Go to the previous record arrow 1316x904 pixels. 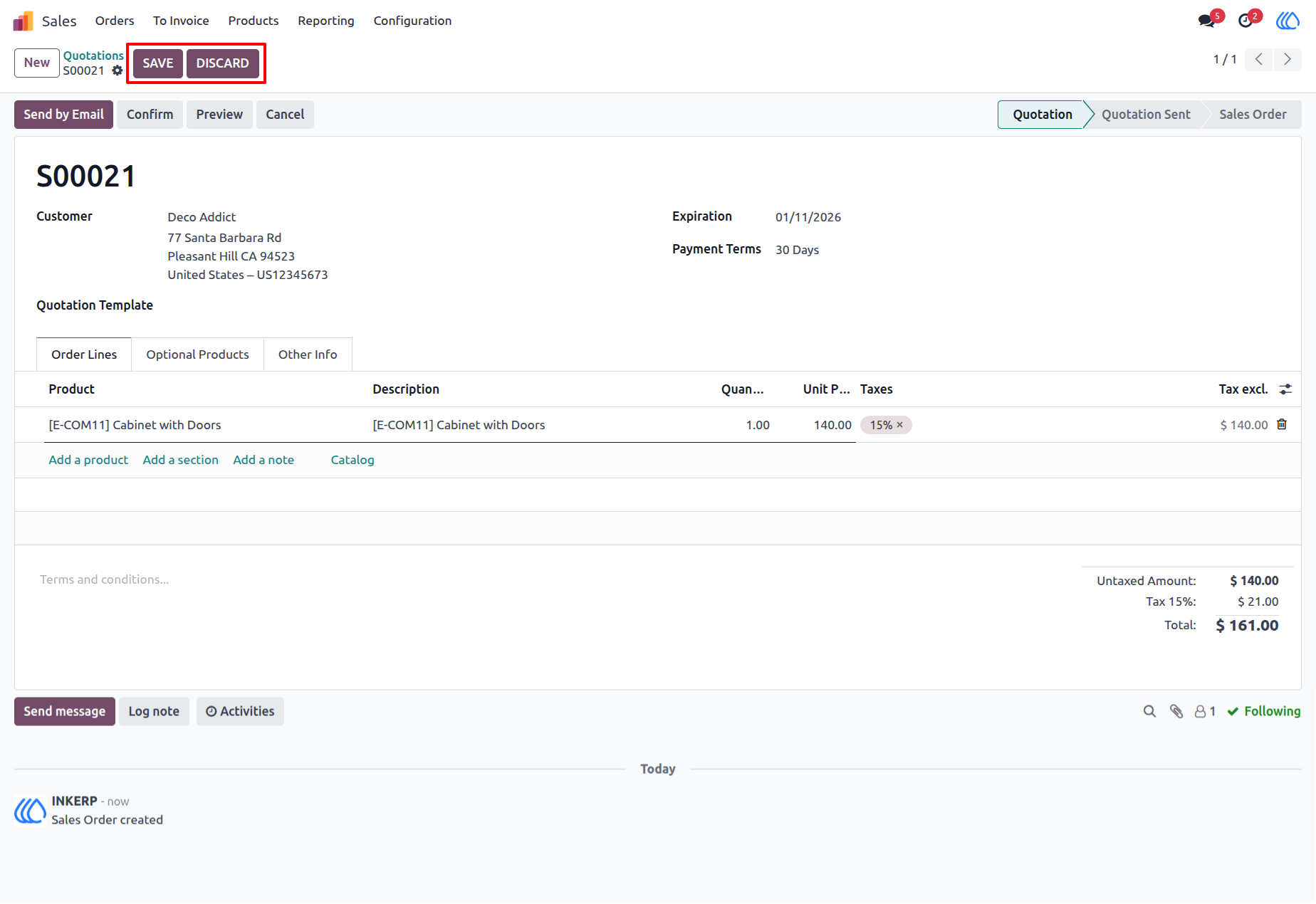1259,59
